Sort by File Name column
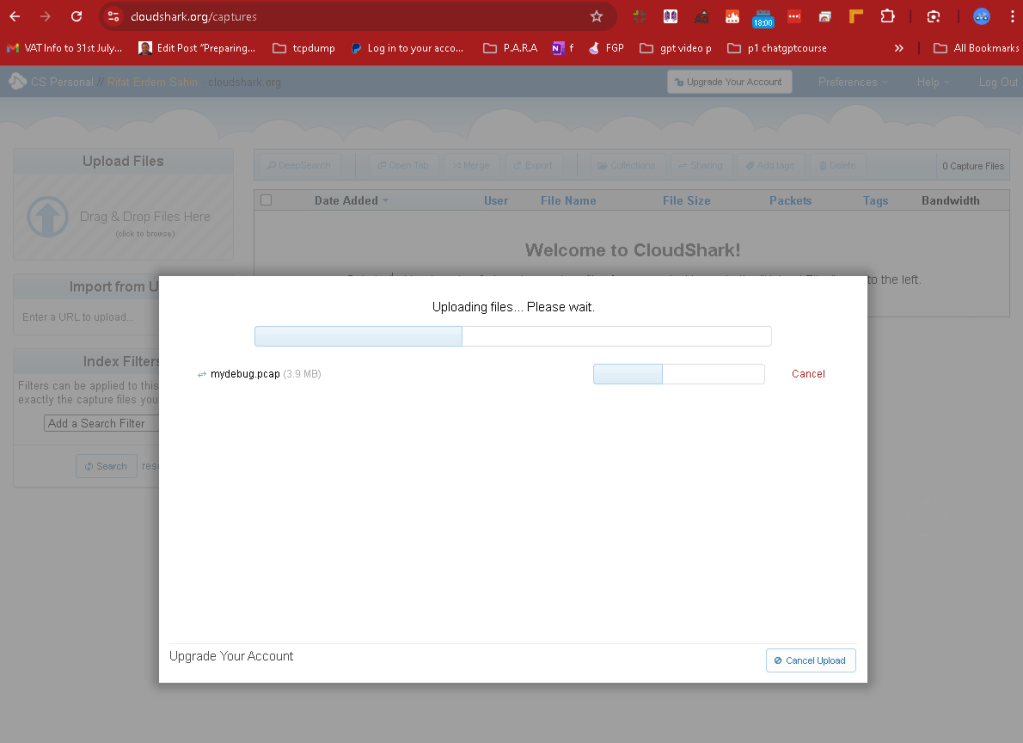Screen dimensions: 1023x743 click(x=568, y=201)
